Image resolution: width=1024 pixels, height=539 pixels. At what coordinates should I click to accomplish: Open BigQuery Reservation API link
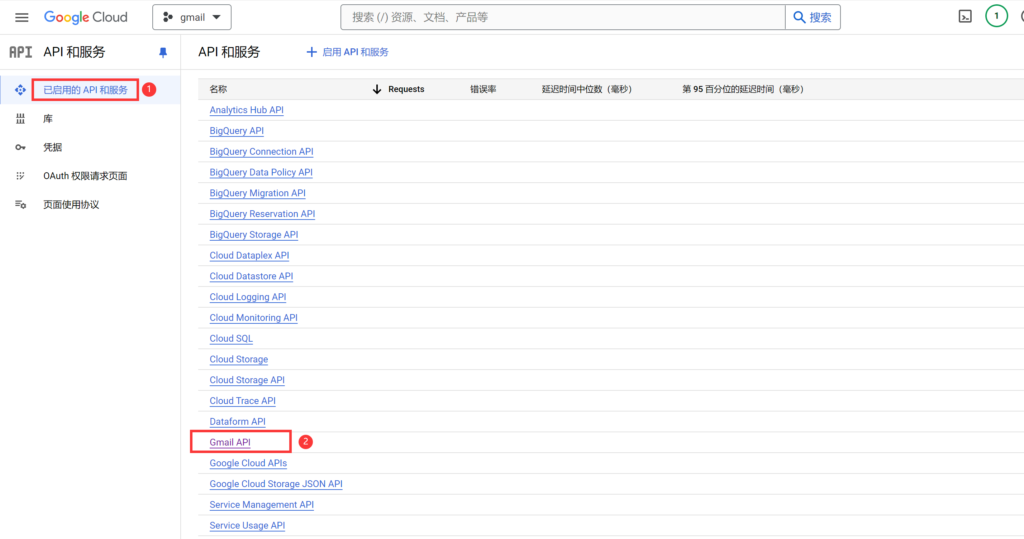click(x=262, y=214)
